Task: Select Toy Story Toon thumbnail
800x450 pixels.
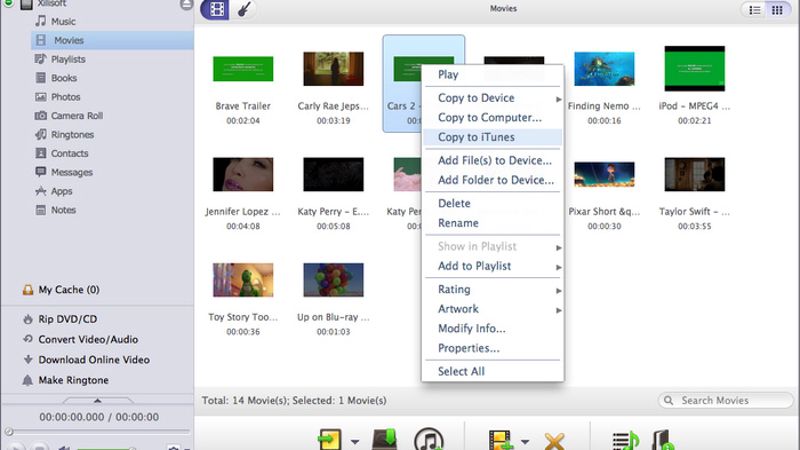Action: click(243, 280)
